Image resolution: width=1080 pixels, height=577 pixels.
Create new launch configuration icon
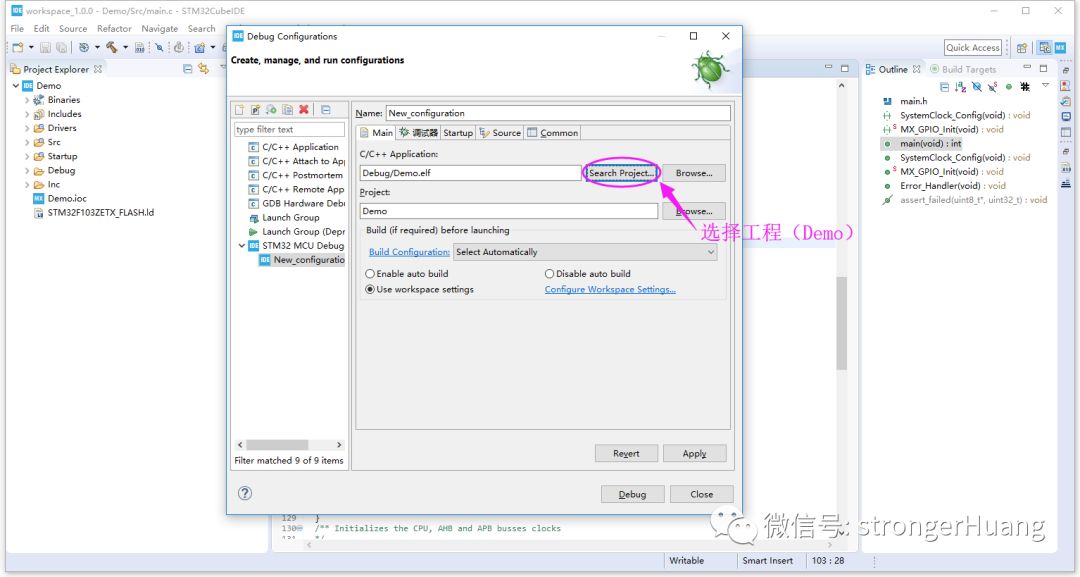click(240, 109)
